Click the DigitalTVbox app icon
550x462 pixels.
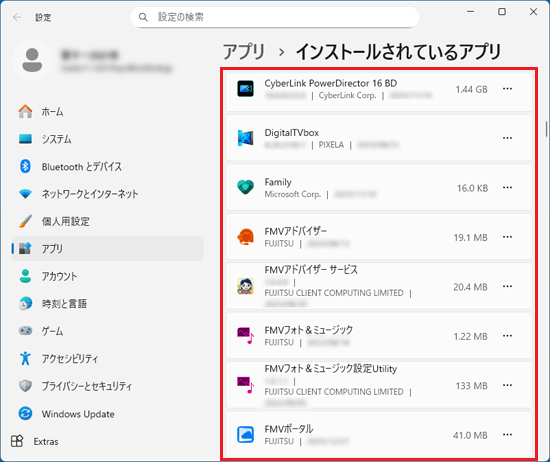pyautogui.click(x=245, y=138)
